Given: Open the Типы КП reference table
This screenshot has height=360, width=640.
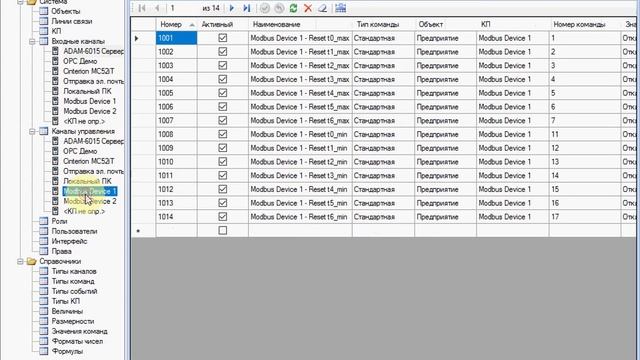Looking at the screenshot, I should pos(66,301).
